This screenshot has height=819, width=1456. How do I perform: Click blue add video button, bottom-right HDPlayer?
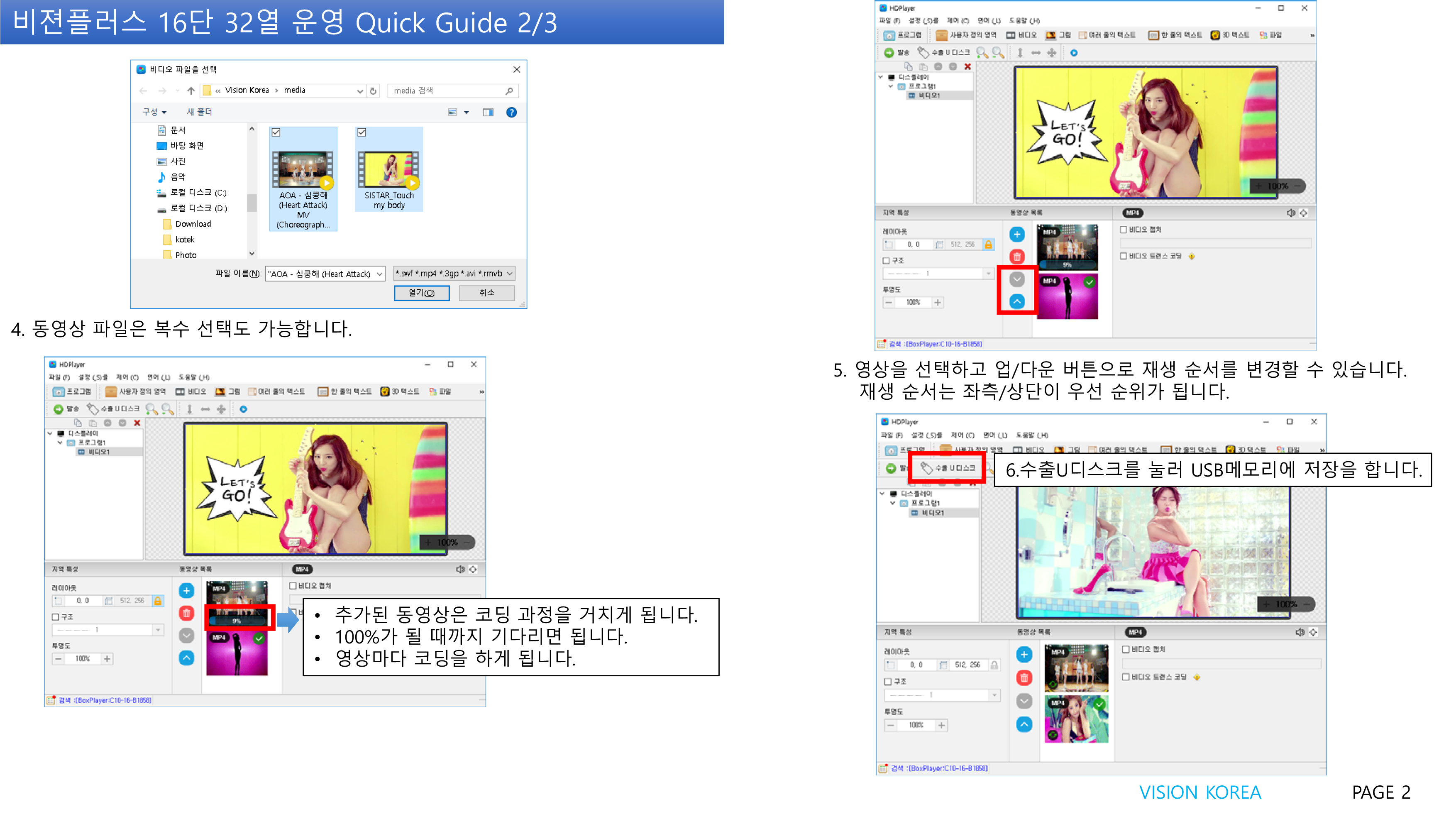coord(1024,655)
